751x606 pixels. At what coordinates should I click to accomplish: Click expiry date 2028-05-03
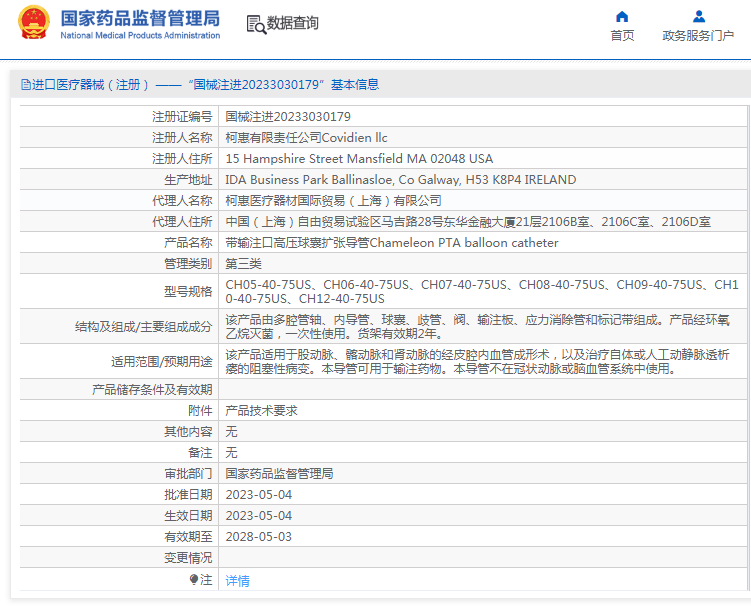click(259, 537)
